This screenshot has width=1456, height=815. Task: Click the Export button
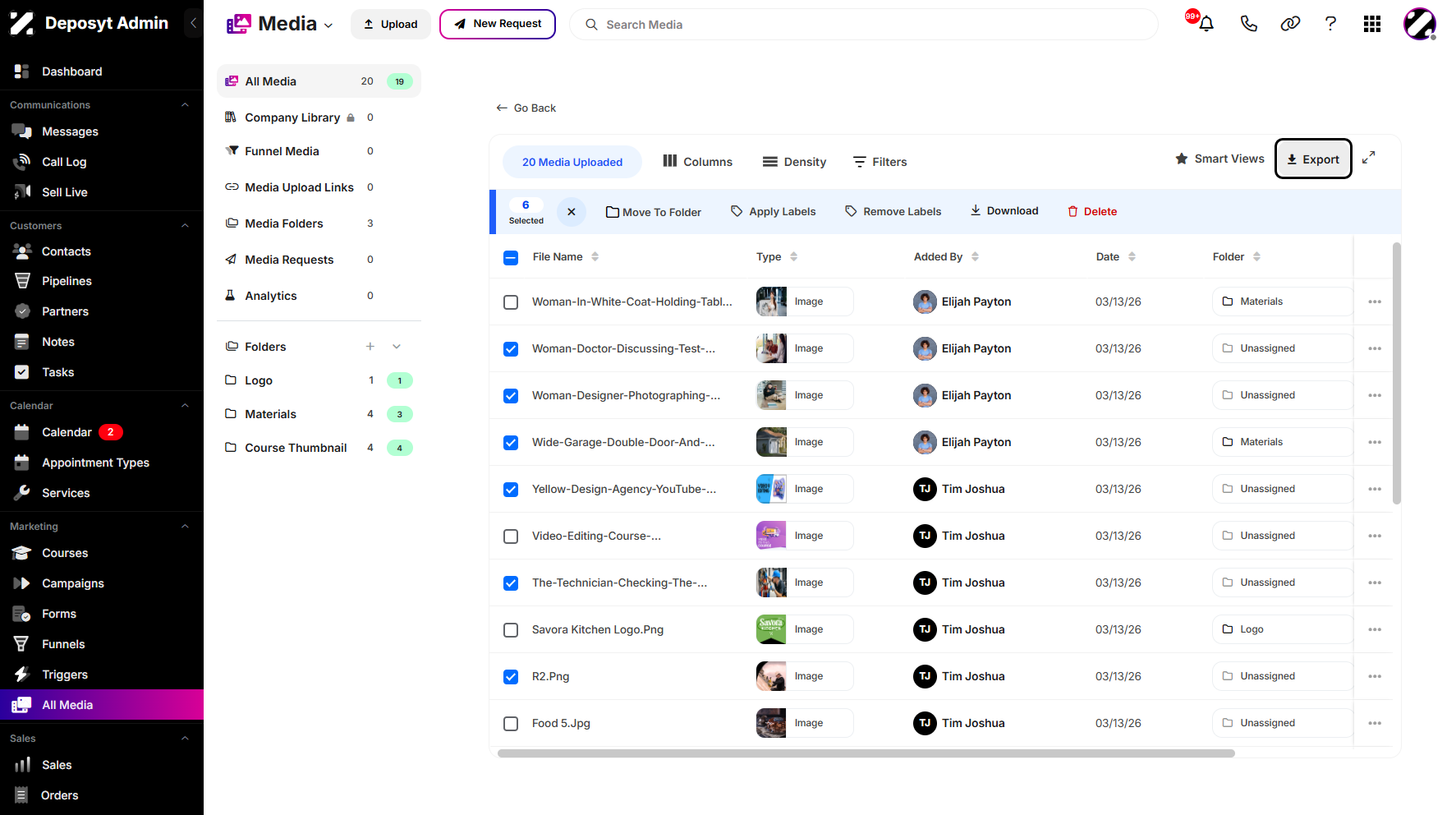(1313, 159)
